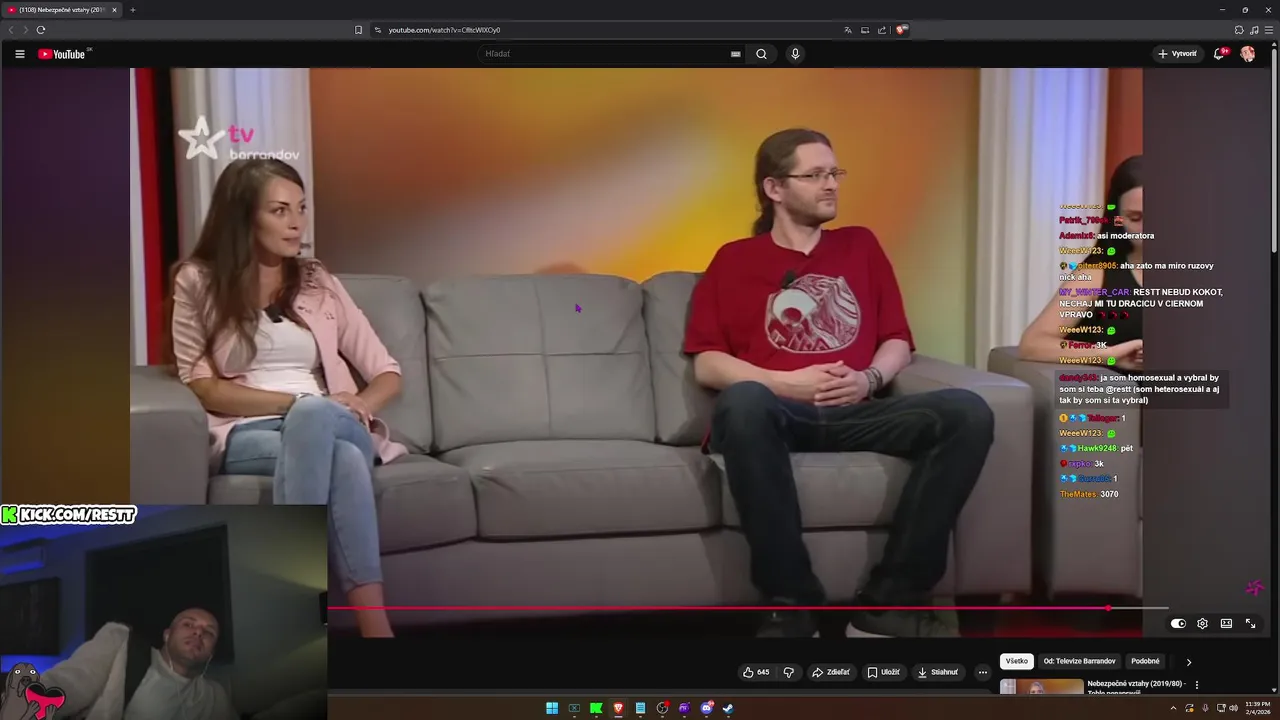1280x720 pixels.
Task: Select the Od: Televize Barrandov chip
Action: click(1079, 661)
